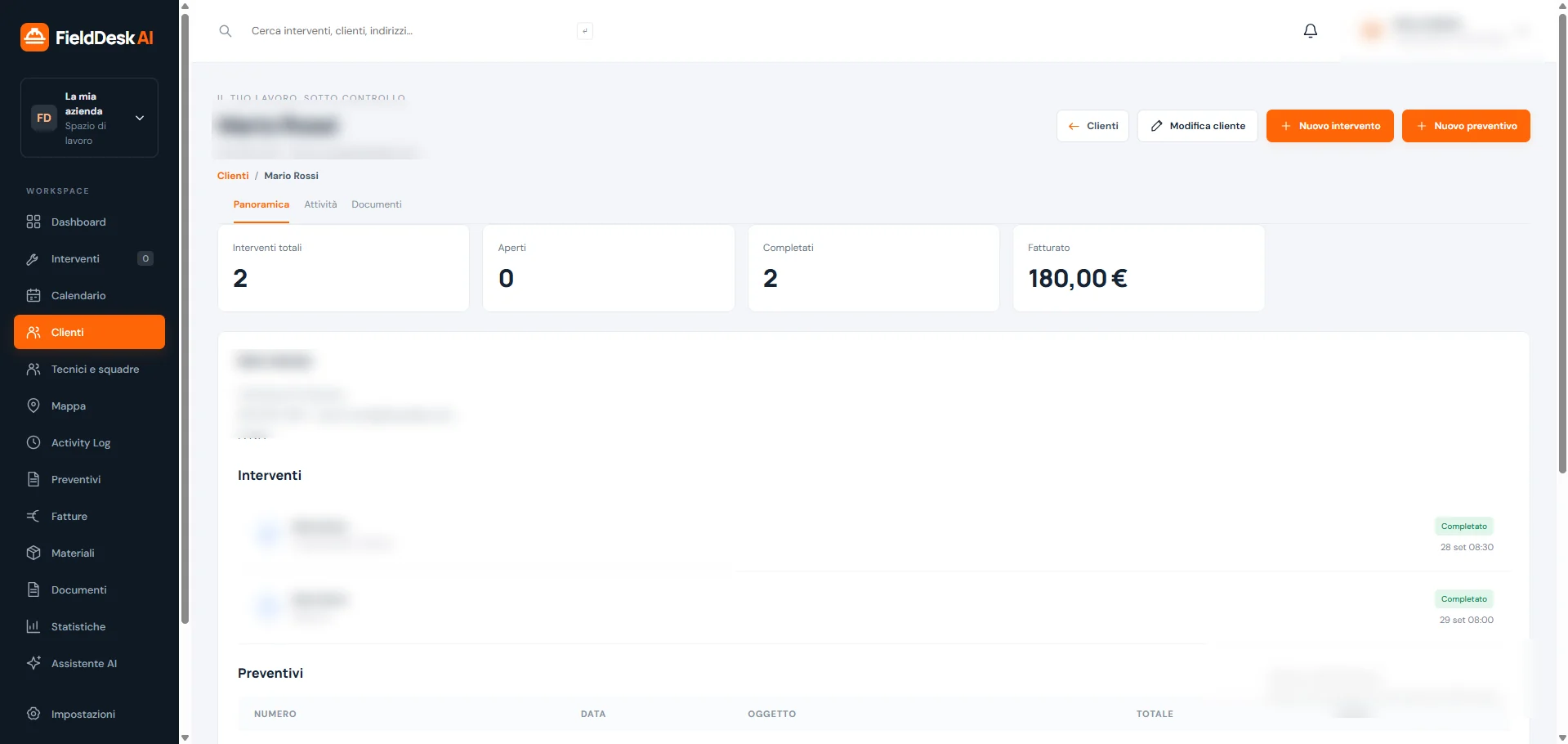Open the Dashboard grid icon
Viewport: 1568px width, 744px height.
pyautogui.click(x=34, y=222)
